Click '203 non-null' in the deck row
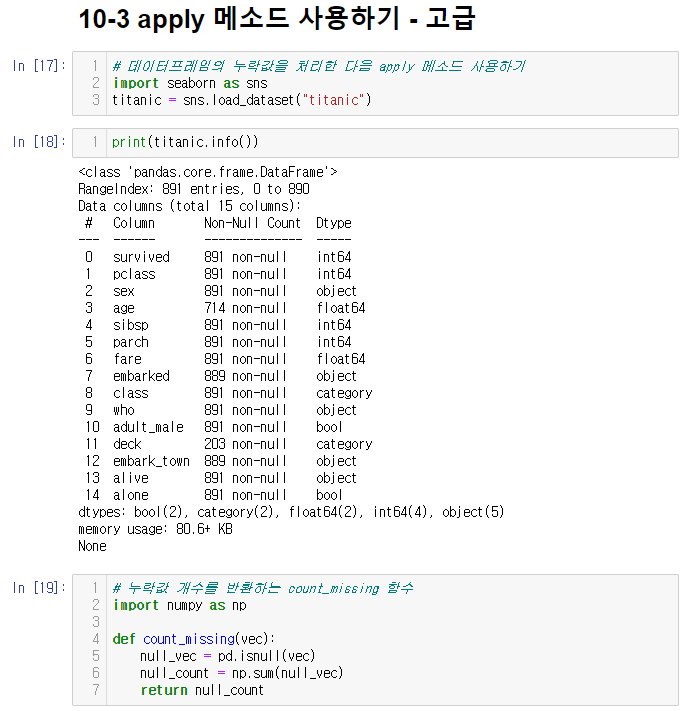Screen dimensions: 688x711 [x=245, y=444]
